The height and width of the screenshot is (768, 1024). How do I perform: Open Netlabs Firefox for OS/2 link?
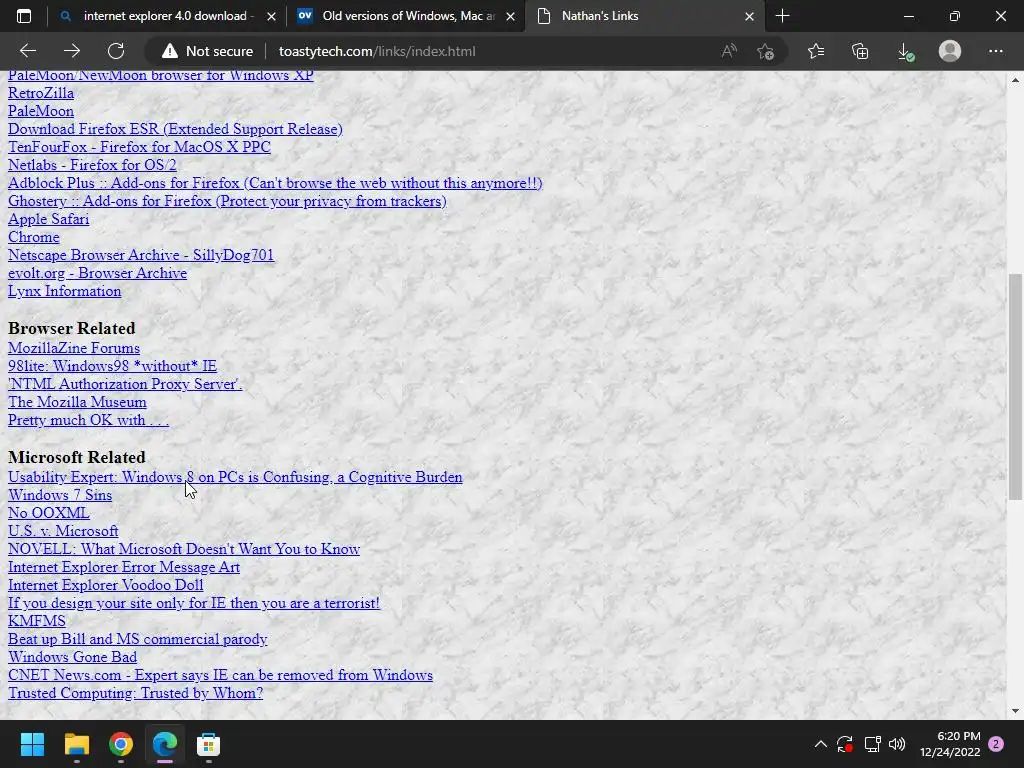coord(92,165)
